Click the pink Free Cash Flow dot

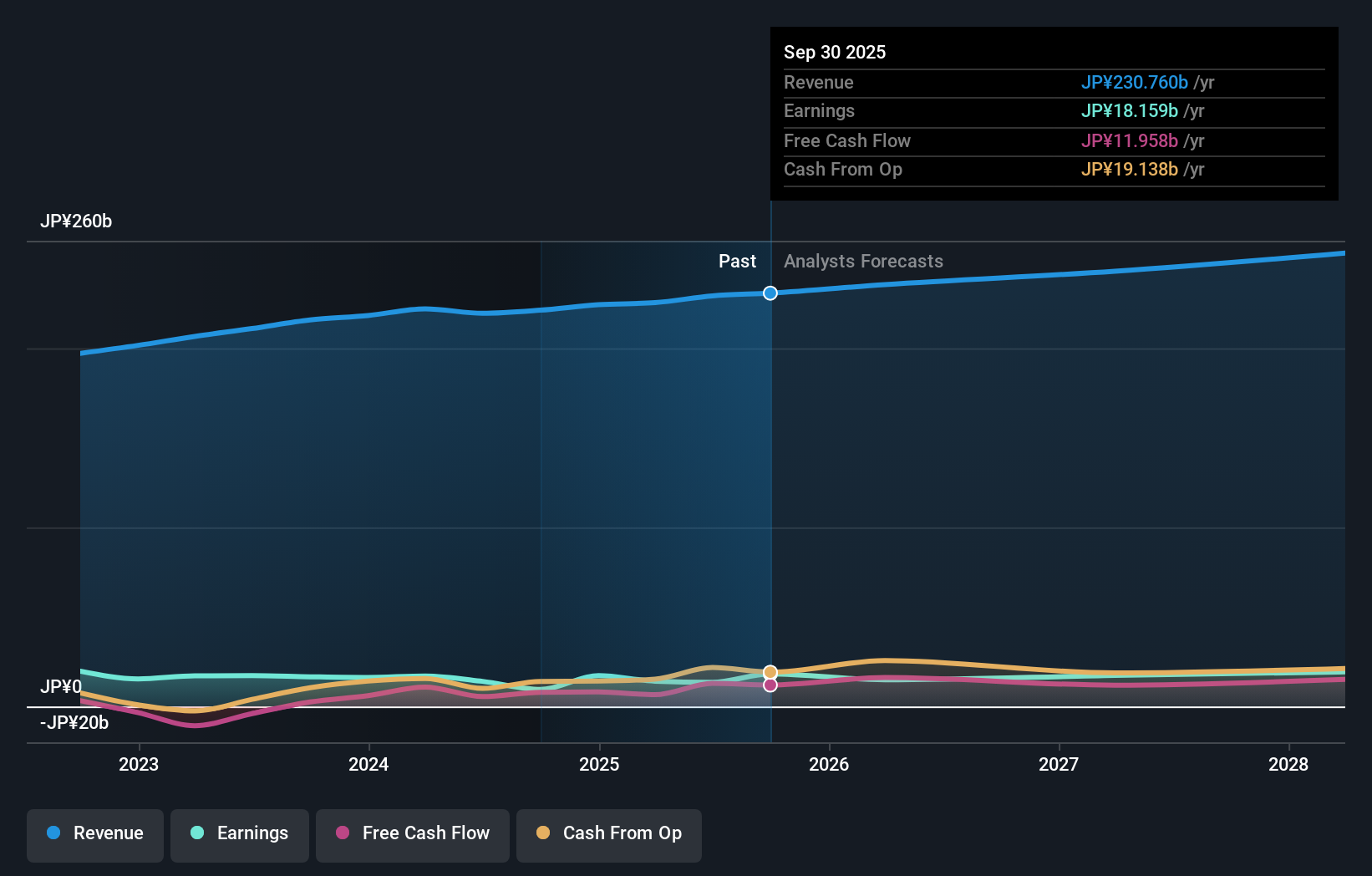(x=342, y=833)
